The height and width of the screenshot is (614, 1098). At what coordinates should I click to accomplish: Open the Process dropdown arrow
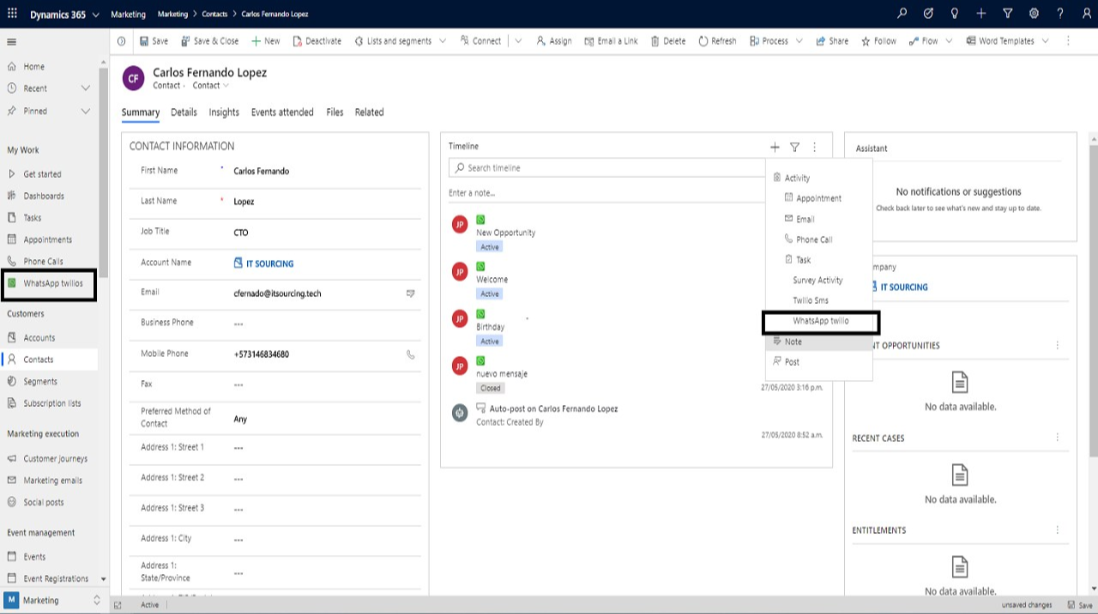click(799, 41)
